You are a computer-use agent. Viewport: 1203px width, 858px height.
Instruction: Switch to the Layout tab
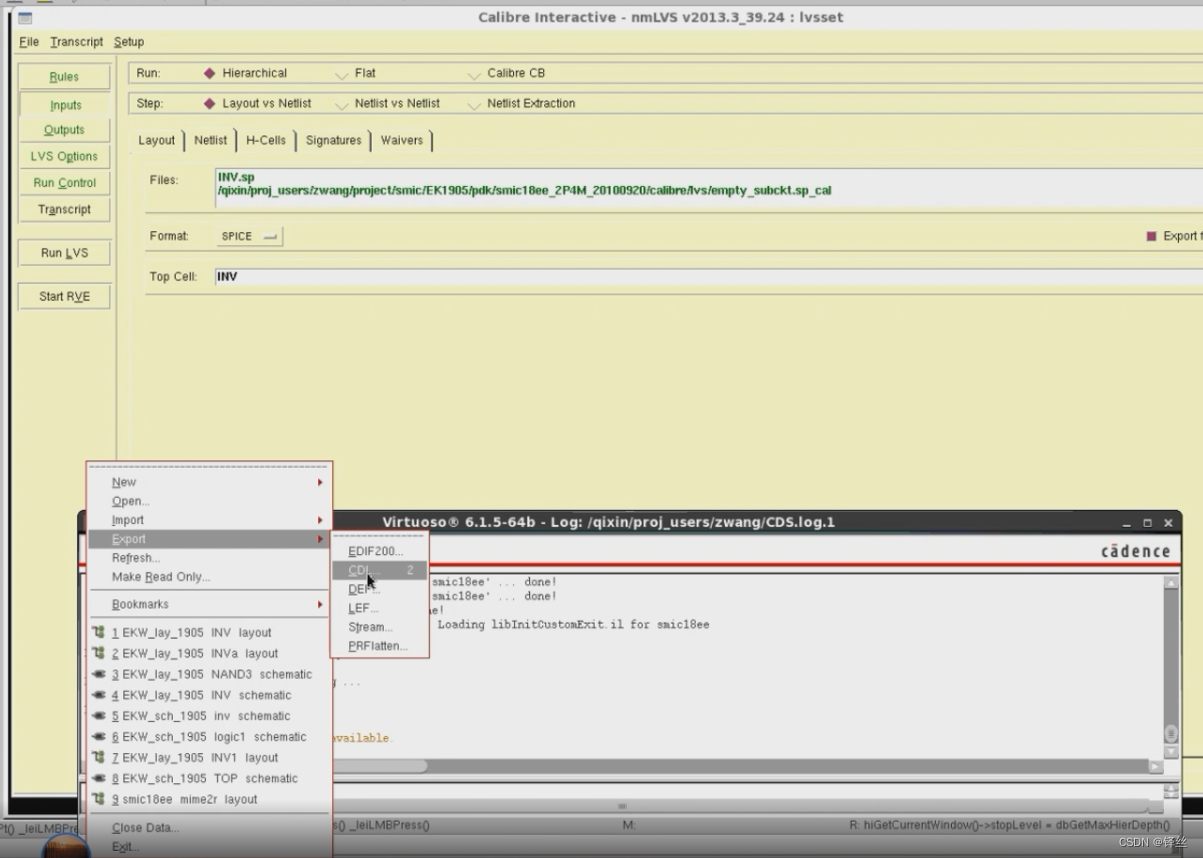pyautogui.click(x=157, y=140)
